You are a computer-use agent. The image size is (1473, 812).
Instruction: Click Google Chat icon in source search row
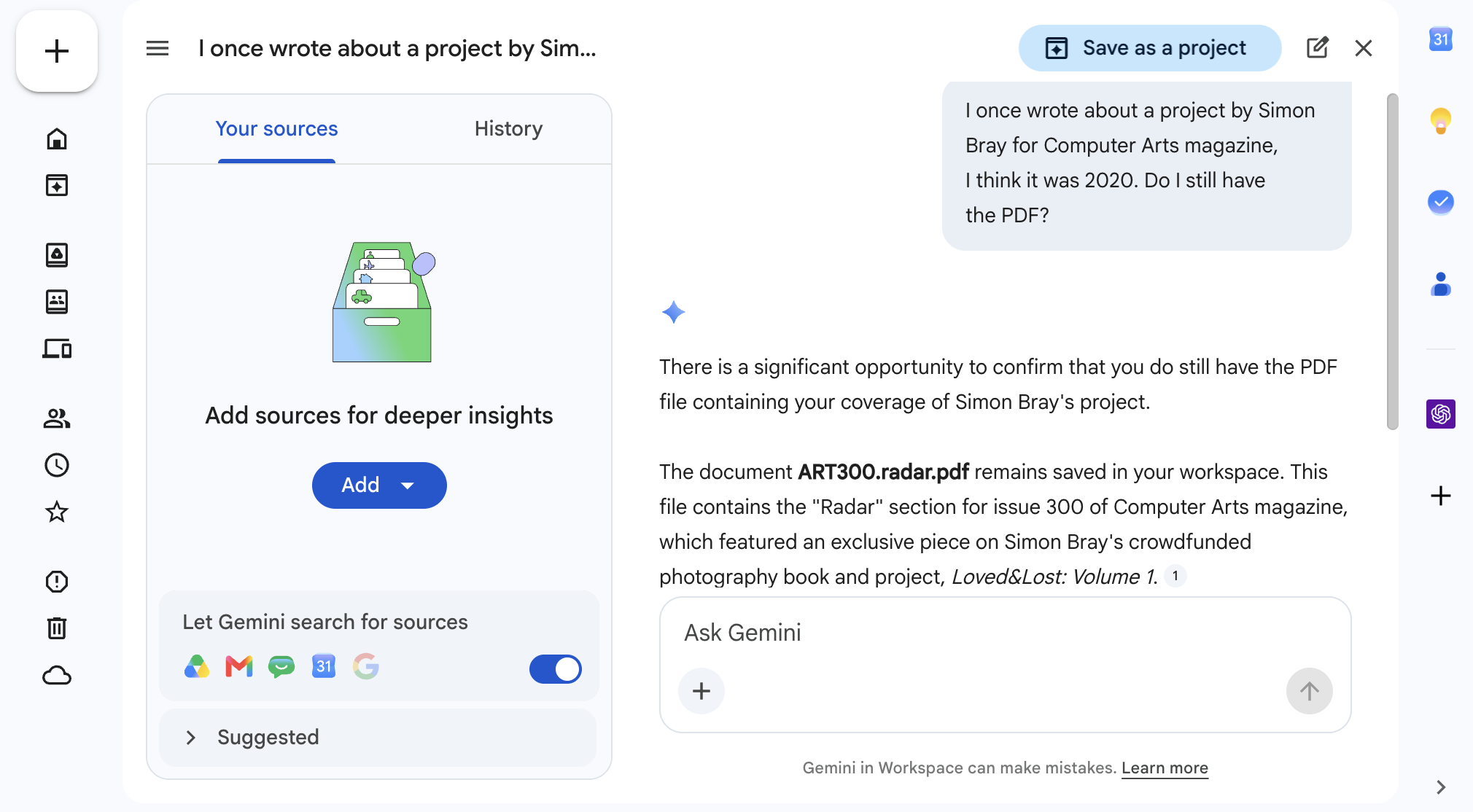pyautogui.click(x=281, y=666)
